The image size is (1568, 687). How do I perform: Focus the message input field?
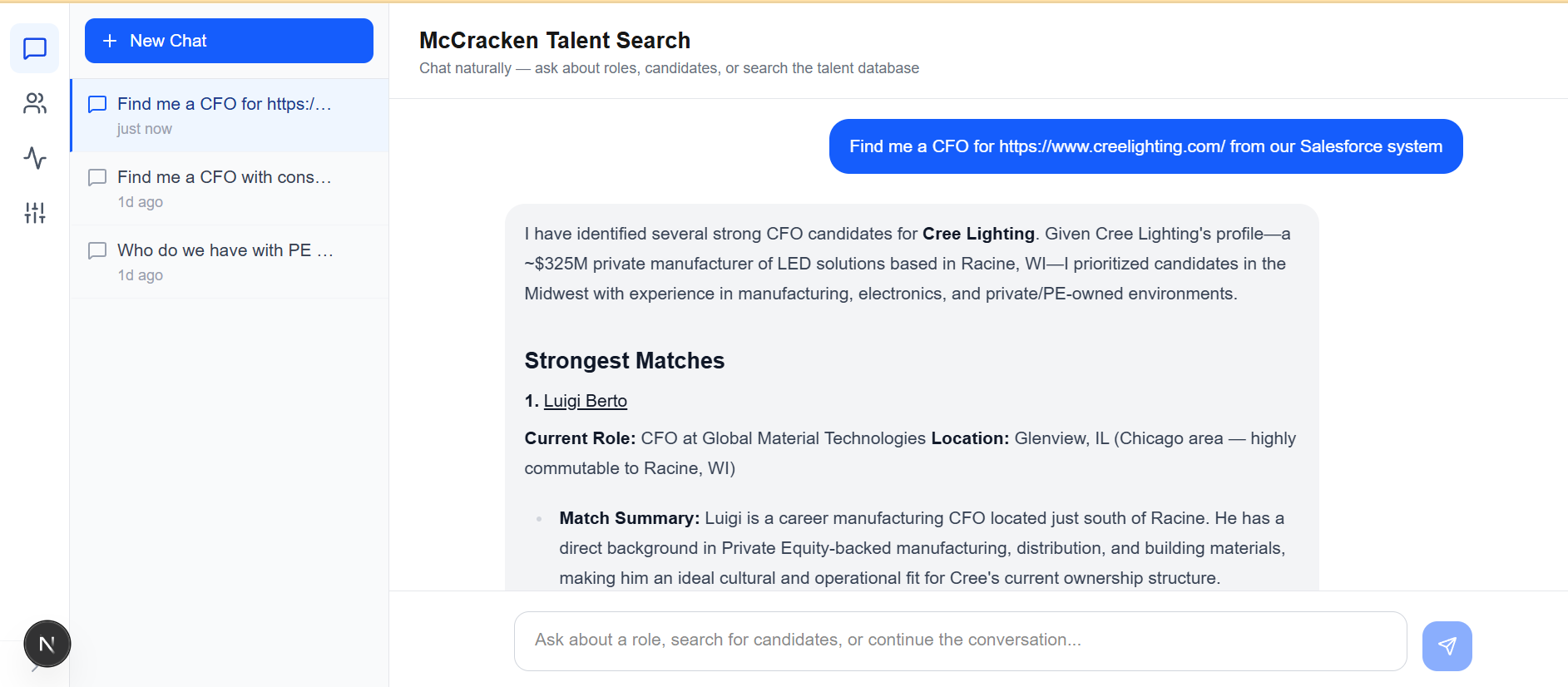coord(960,640)
